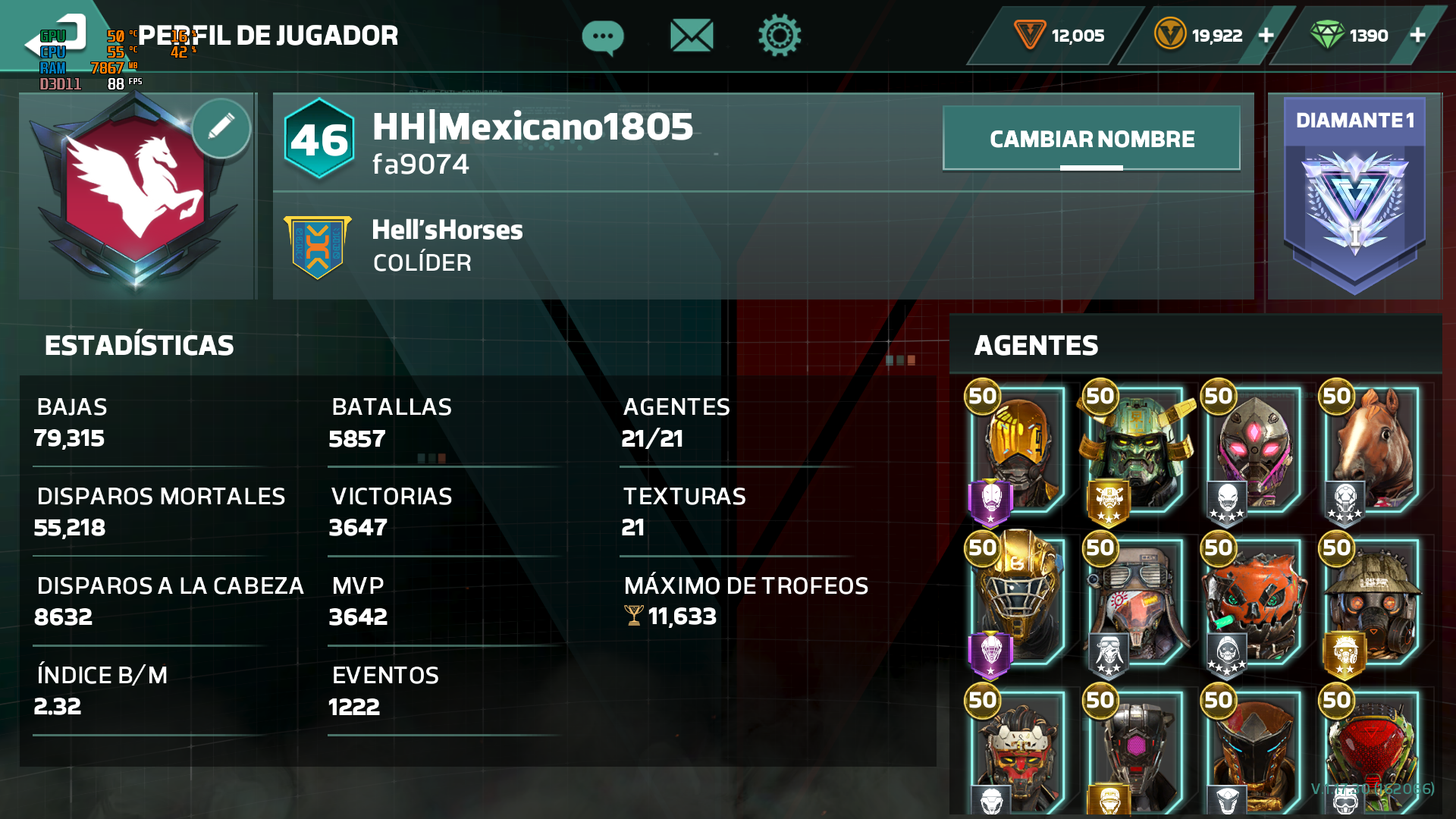
Task: Go back using the top-left arrow
Action: click(57, 38)
